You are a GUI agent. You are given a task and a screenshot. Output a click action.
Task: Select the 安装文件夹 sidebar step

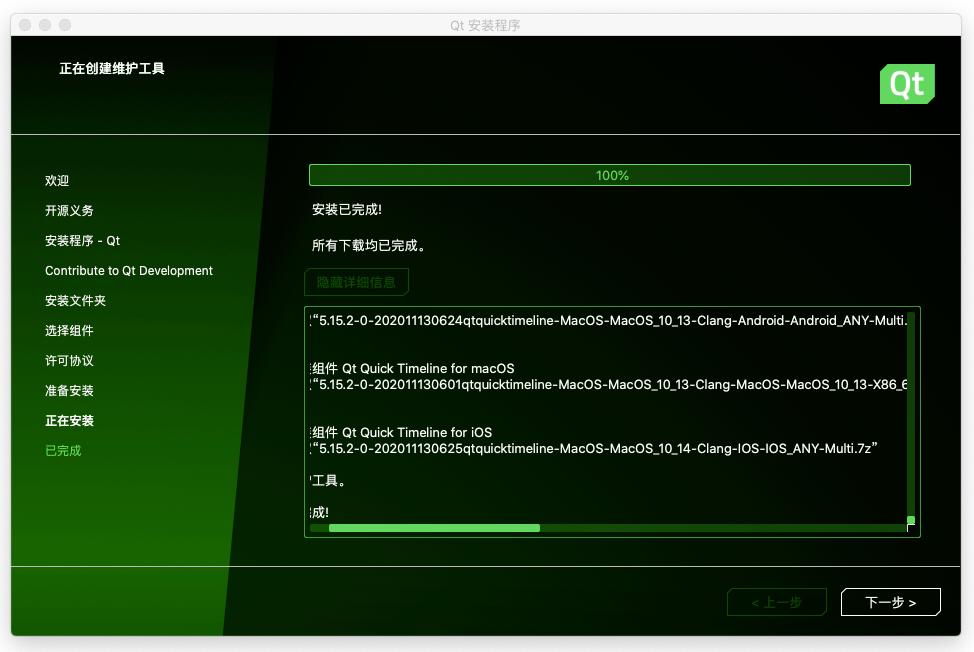(x=75, y=301)
